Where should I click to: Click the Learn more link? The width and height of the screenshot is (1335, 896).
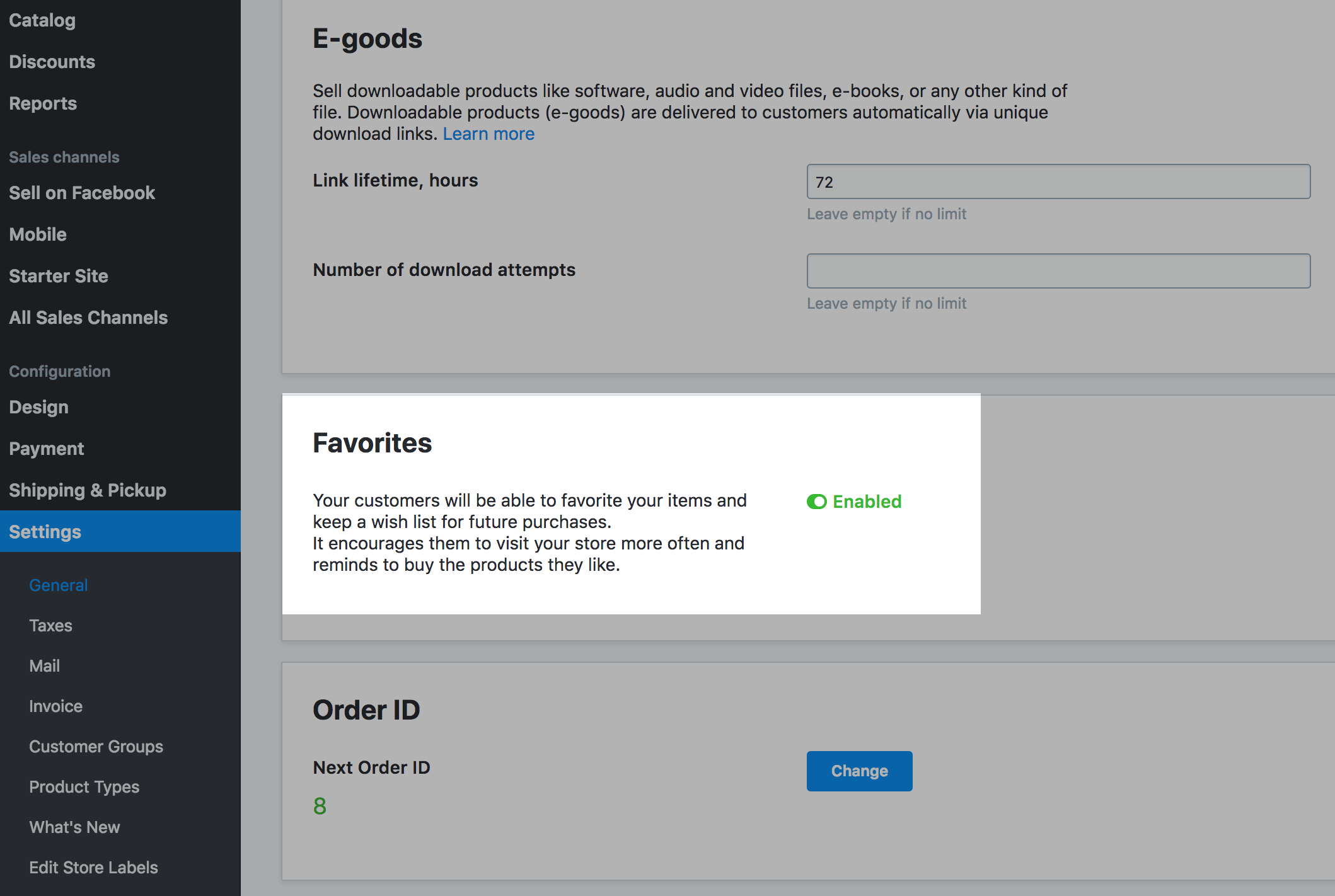click(488, 134)
